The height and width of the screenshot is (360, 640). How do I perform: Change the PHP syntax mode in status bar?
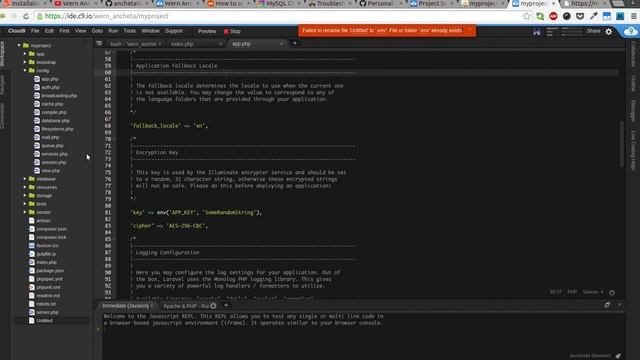pyautogui.click(x=572, y=292)
